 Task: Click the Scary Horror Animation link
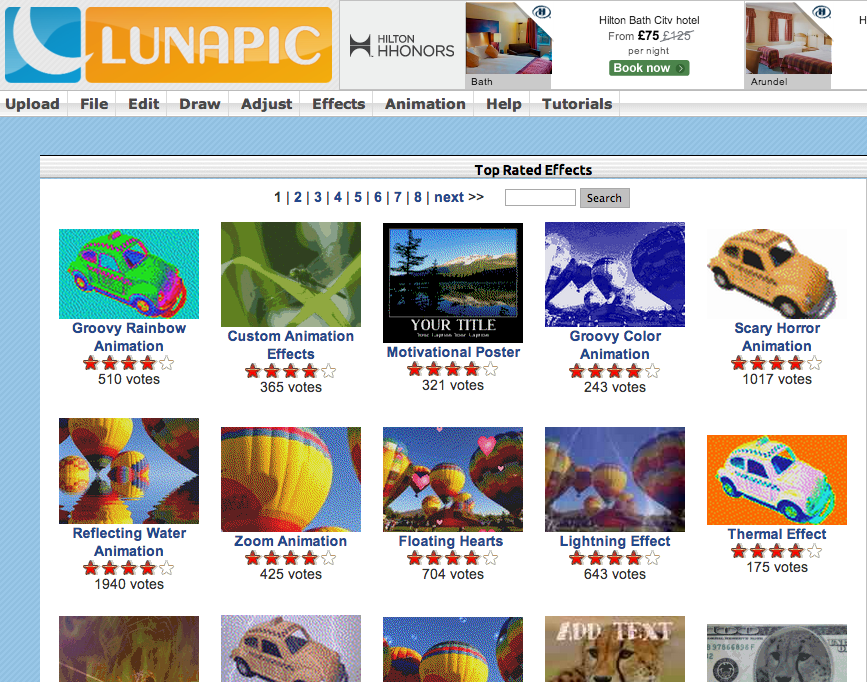pyautogui.click(x=777, y=337)
